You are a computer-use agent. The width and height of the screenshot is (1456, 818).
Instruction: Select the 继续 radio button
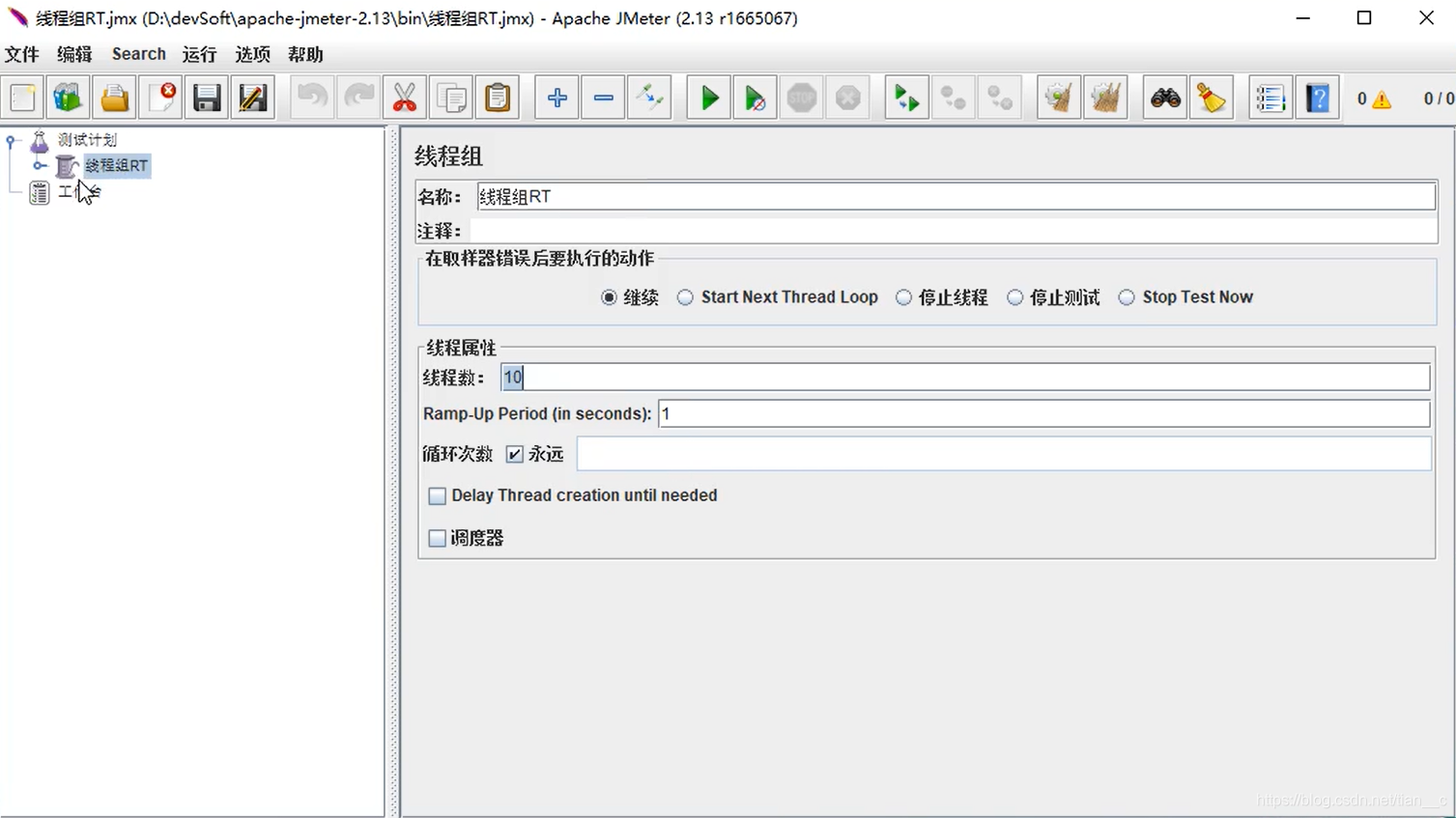pos(609,297)
